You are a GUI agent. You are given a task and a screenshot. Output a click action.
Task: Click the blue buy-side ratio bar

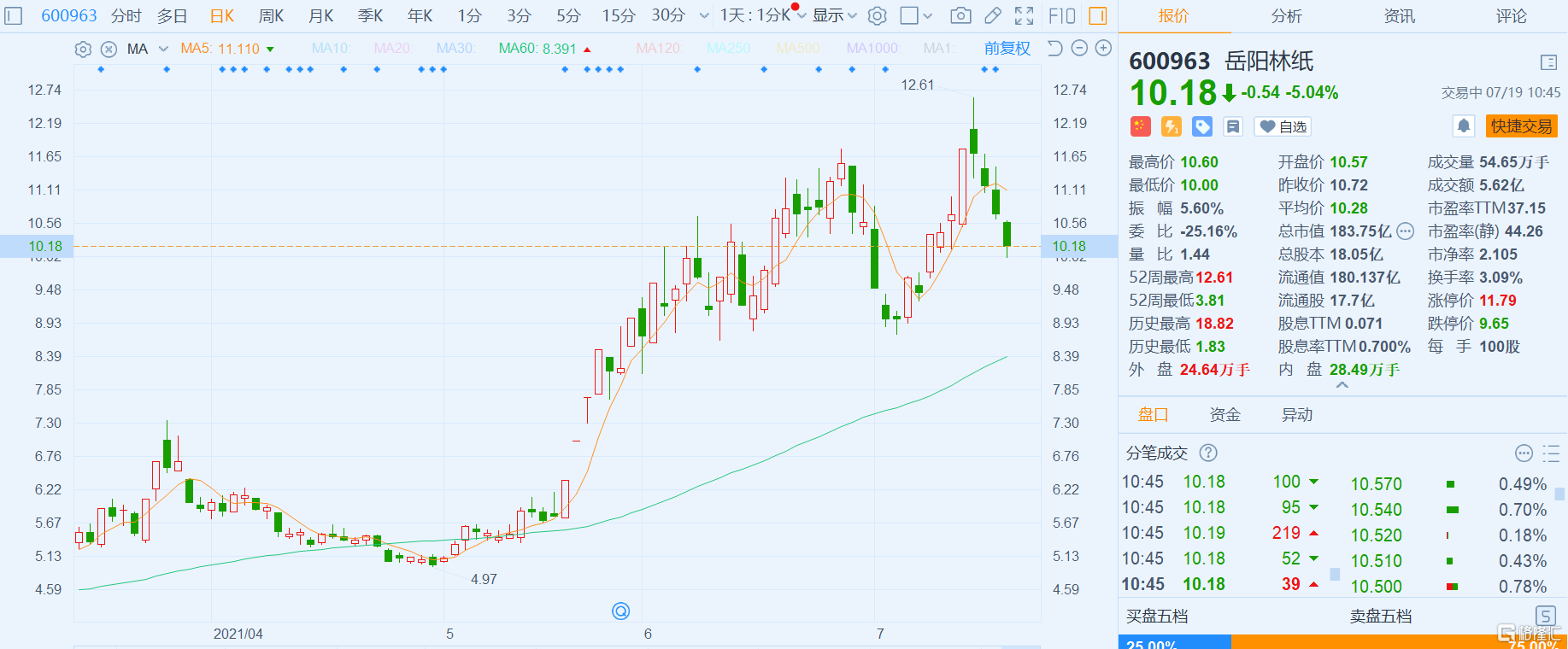(1175, 643)
